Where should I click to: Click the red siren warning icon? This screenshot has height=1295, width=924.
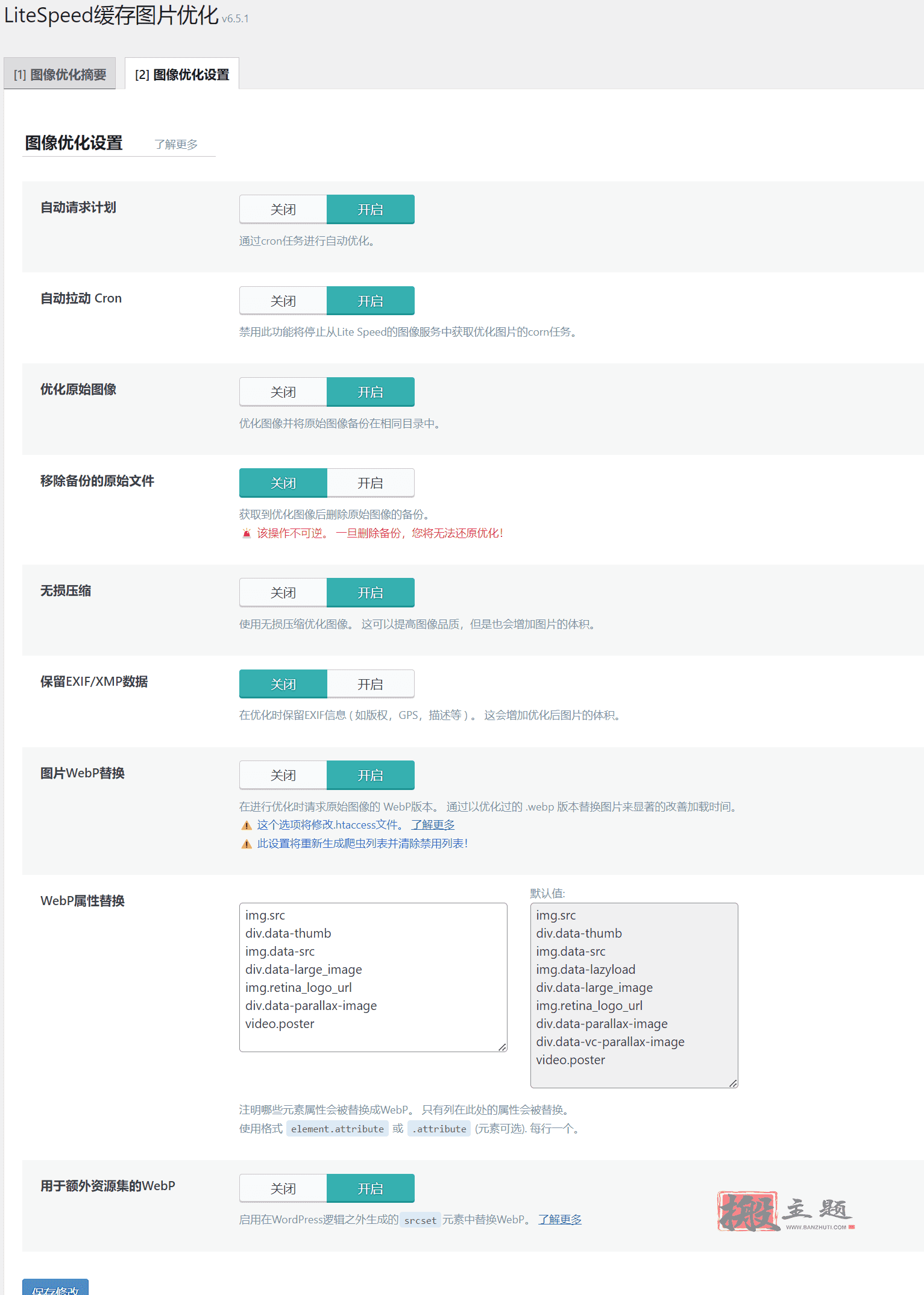tap(247, 533)
